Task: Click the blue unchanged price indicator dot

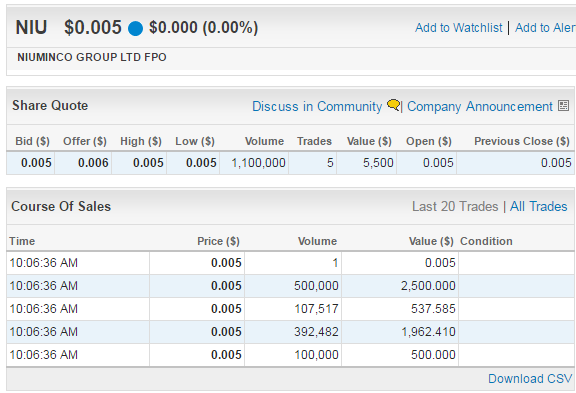Action: (135, 28)
